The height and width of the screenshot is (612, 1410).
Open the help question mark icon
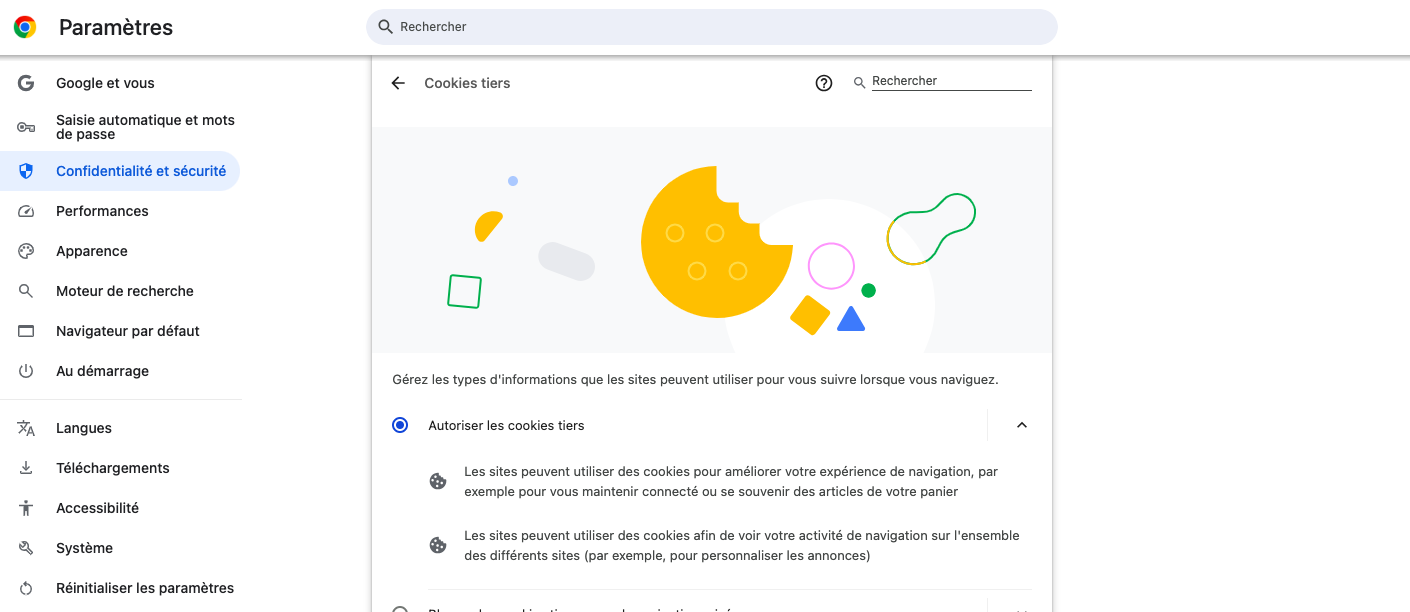point(824,83)
